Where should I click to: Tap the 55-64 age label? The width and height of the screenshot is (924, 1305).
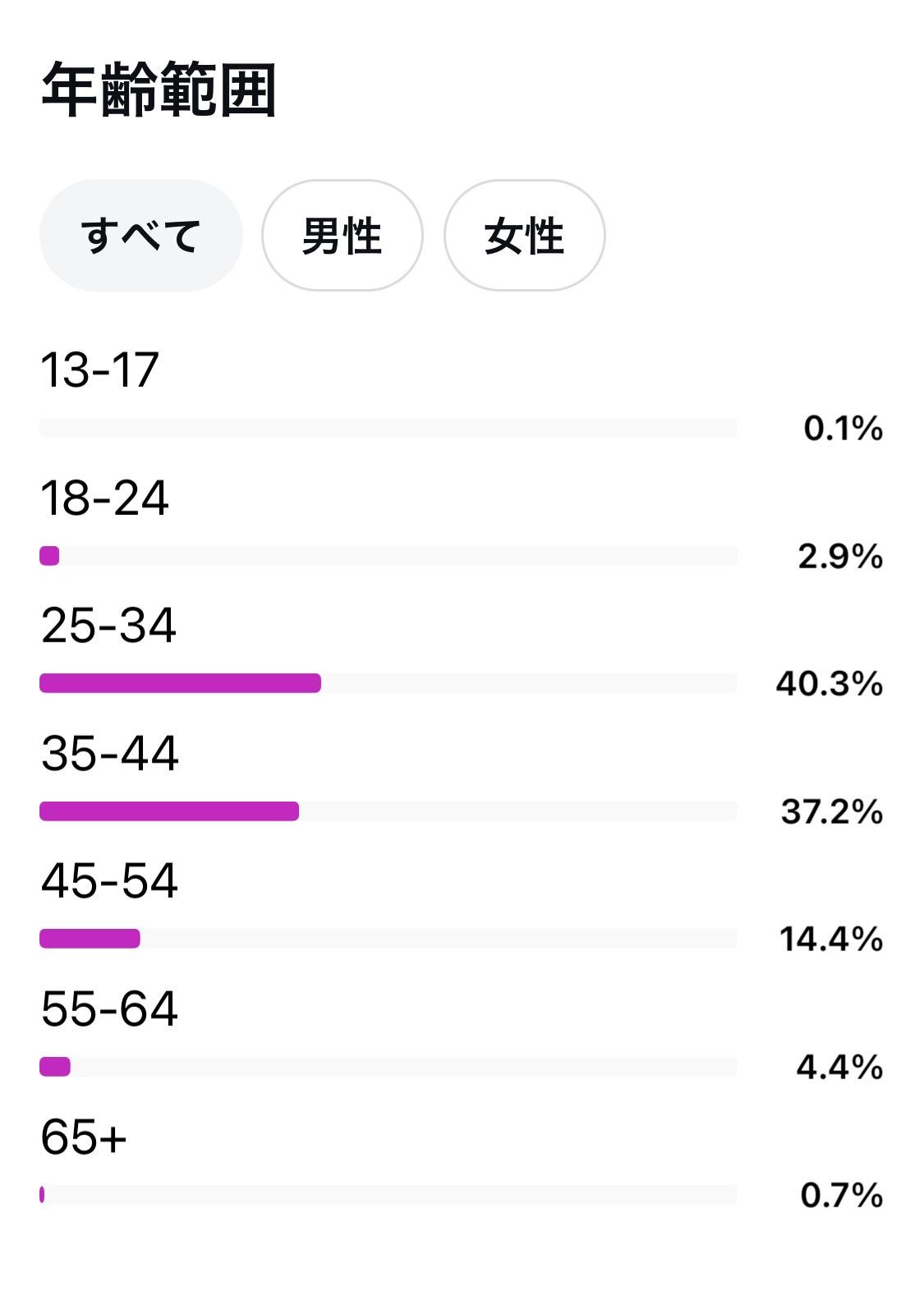(x=109, y=1009)
